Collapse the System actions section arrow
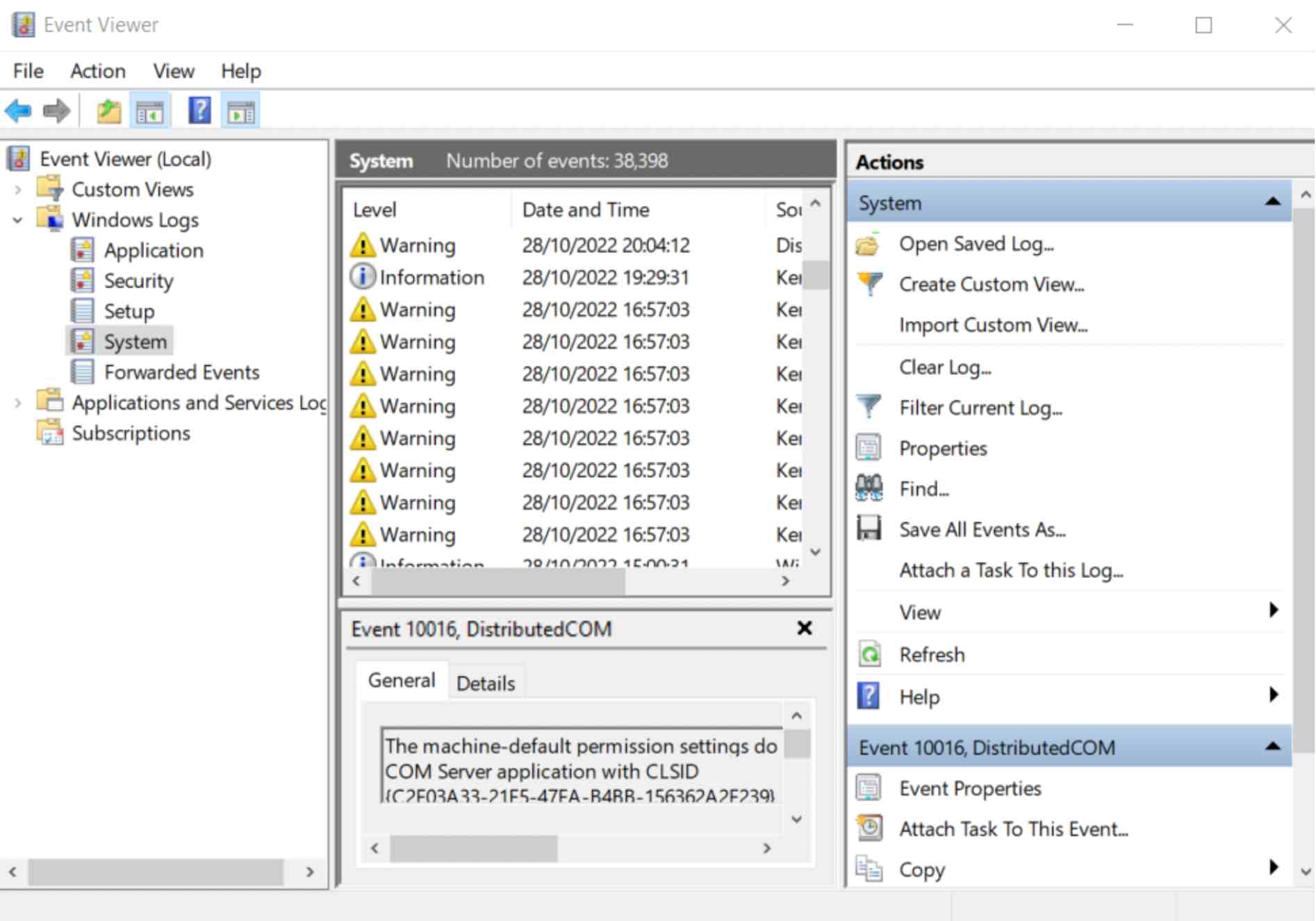The height and width of the screenshot is (921, 1316). coord(1273,202)
